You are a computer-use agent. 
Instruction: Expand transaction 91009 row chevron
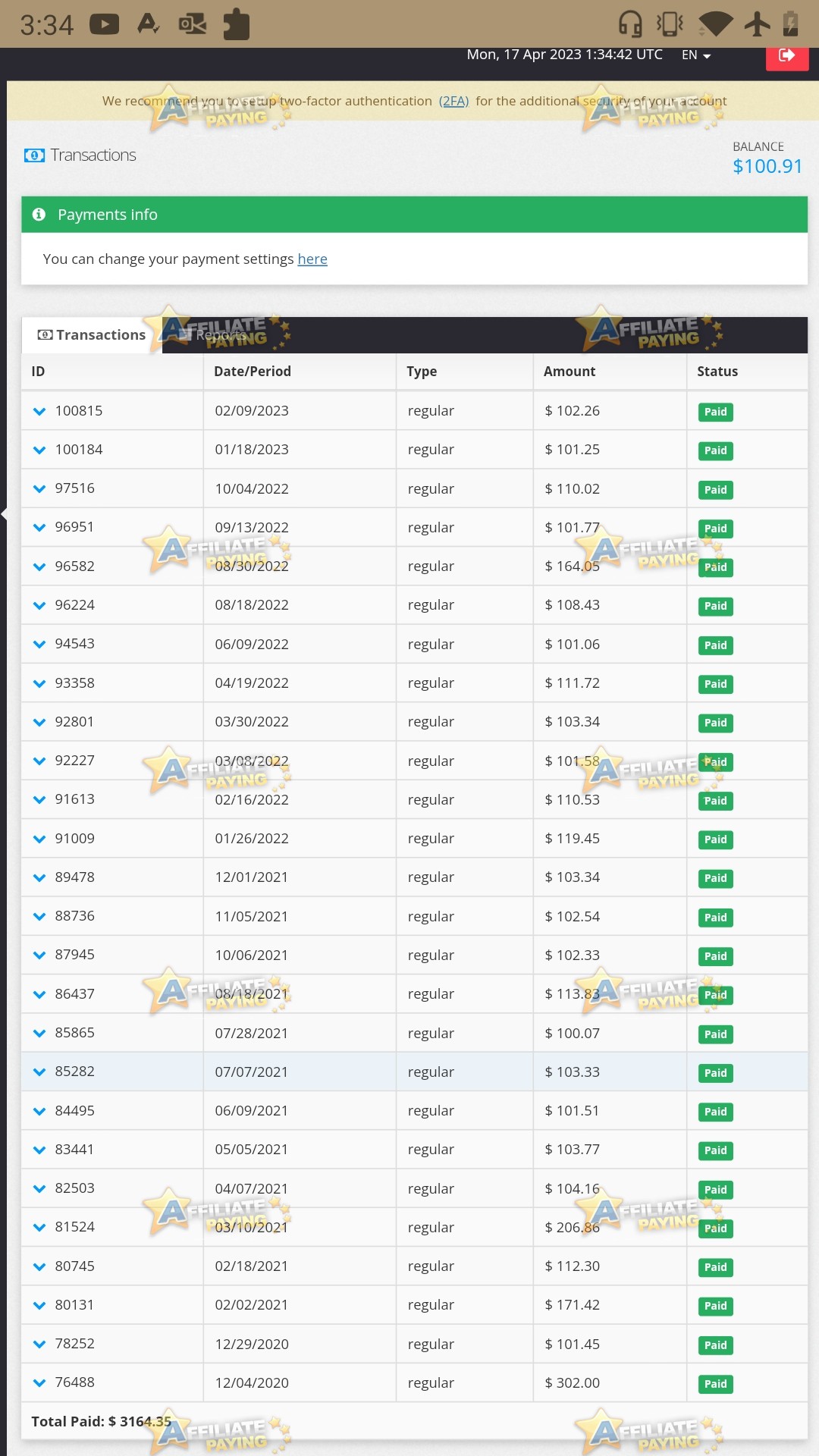coord(39,839)
